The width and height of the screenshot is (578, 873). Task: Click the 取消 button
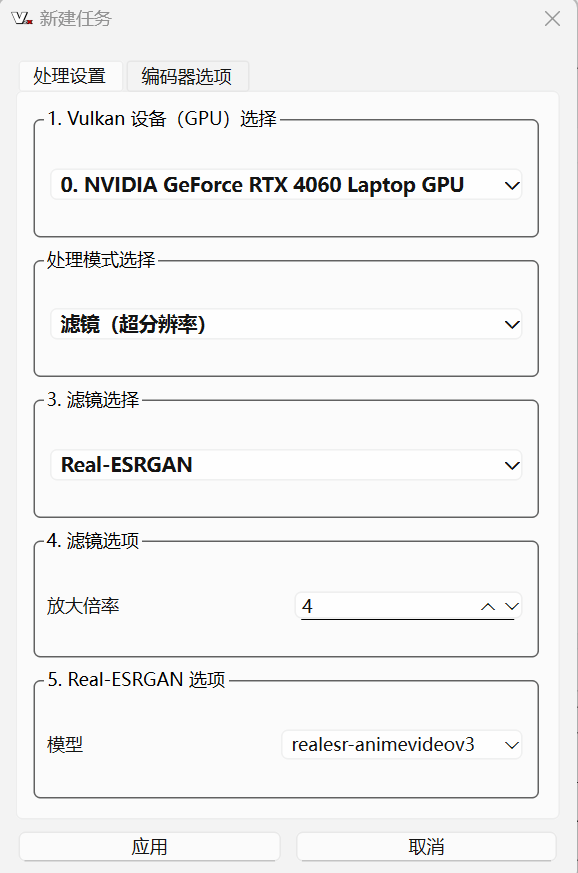click(427, 847)
